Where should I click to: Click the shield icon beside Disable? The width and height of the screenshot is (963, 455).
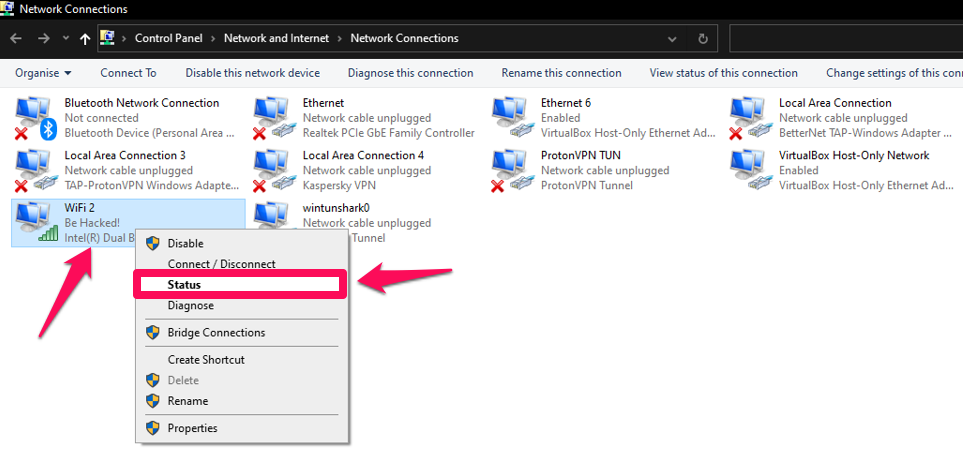point(152,243)
